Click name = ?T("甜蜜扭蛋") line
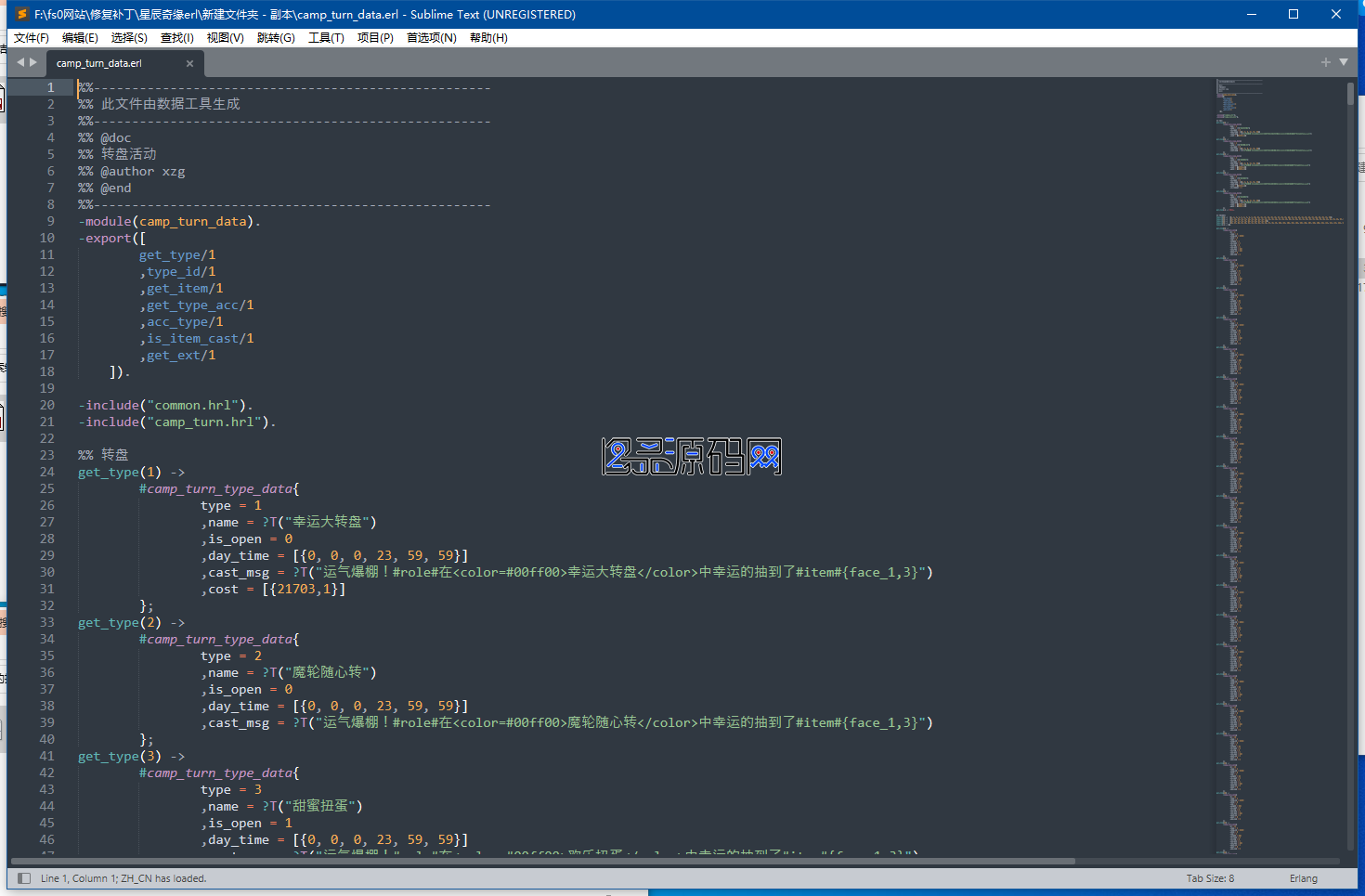This screenshot has width=1365, height=896. tap(281, 806)
